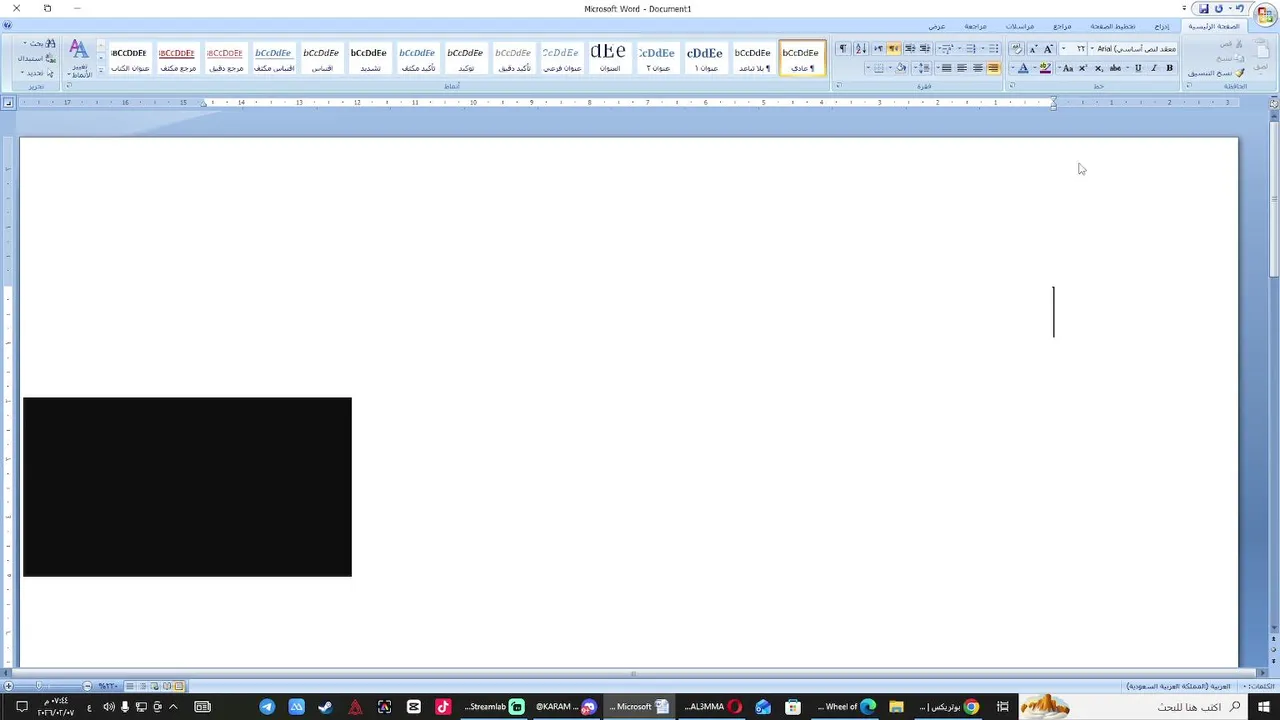The image size is (1280, 720).
Task: Click the Numbering list button
Action: (969, 49)
